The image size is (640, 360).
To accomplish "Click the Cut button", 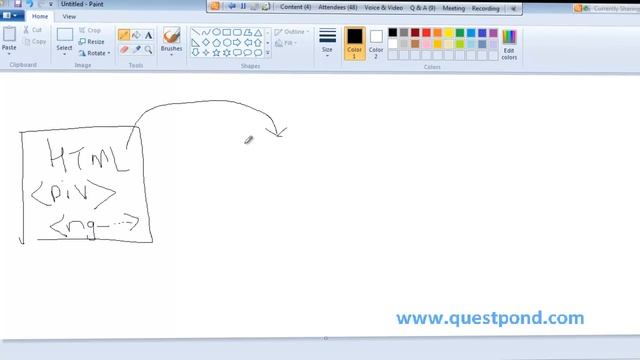I will pyautogui.click(x=33, y=30).
